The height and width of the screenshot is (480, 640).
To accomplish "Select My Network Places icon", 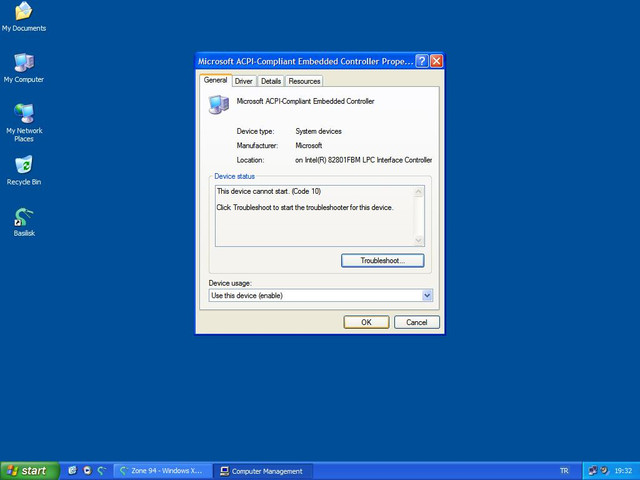I will coord(24,122).
